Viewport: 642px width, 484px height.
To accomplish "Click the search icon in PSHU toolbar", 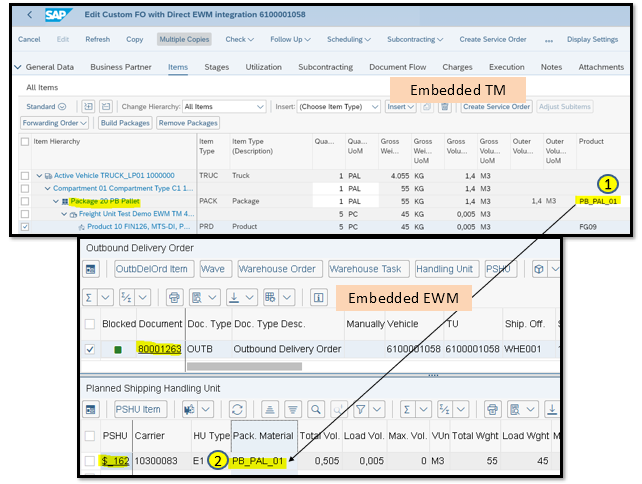I will (x=315, y=409).
